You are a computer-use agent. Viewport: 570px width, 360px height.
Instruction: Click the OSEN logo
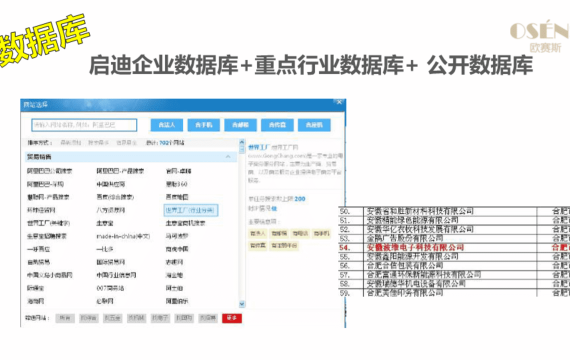(x=539, y=36)
